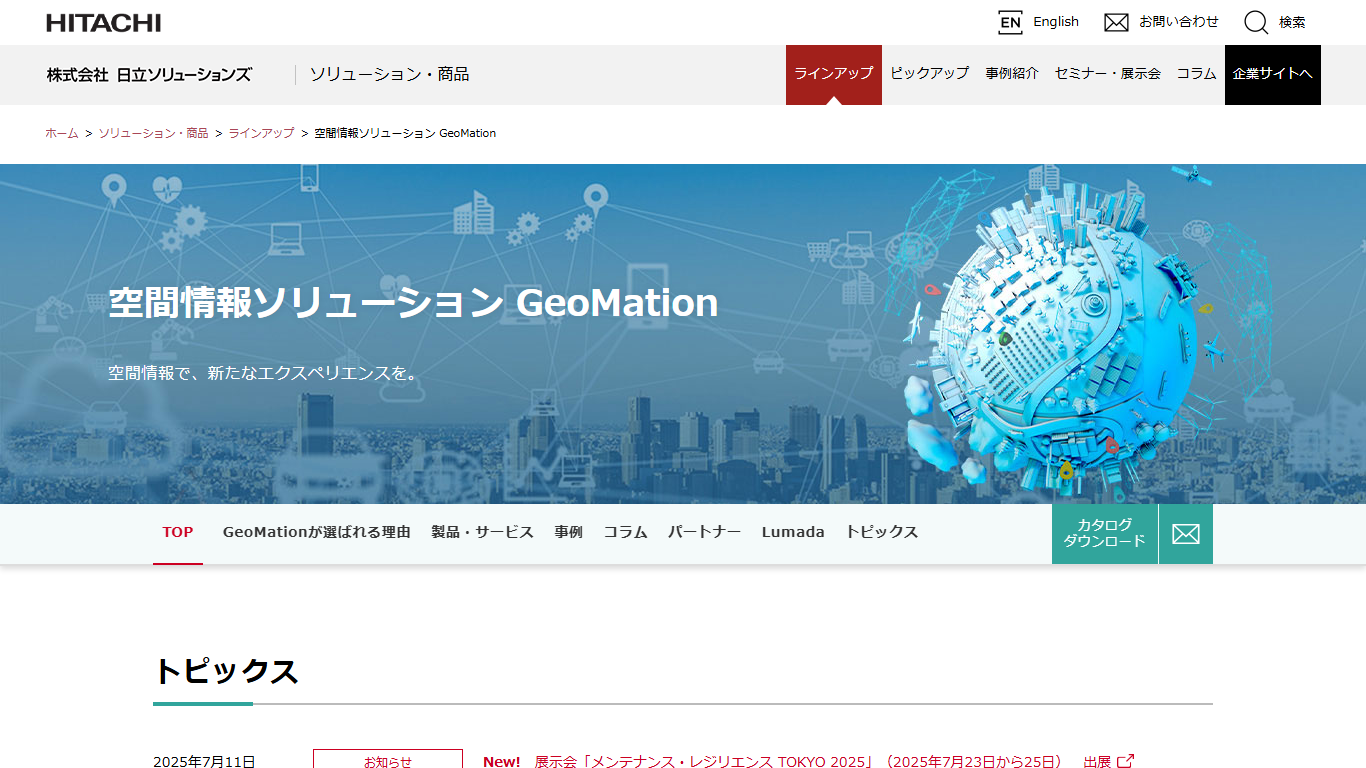Open セミナー・展示会 navigation item

[x=1107, y=74]
